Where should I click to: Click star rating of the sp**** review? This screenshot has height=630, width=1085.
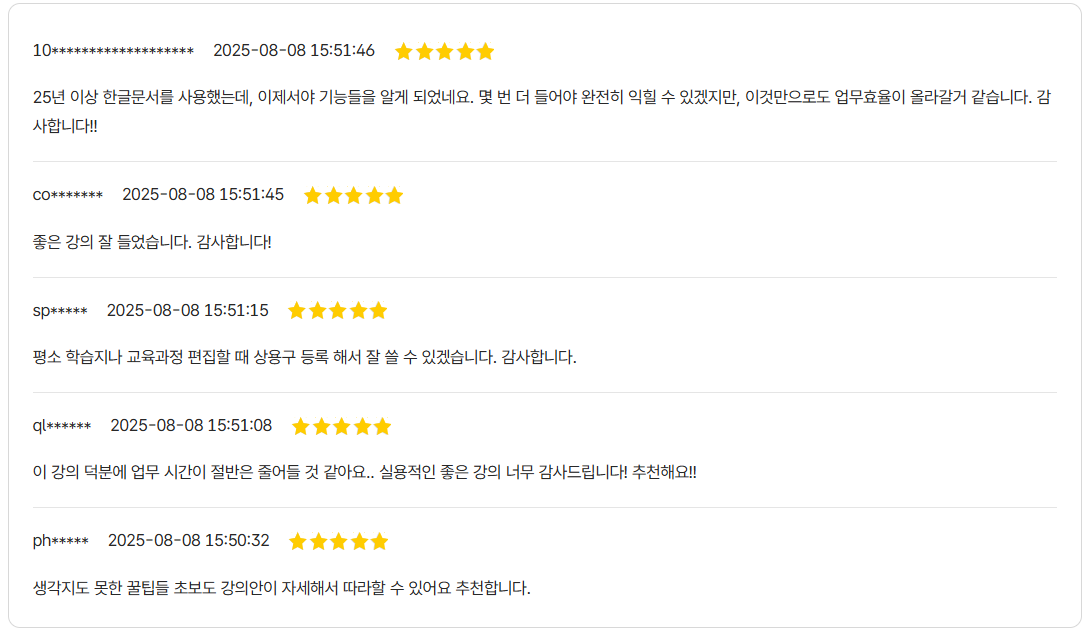tap(338, 310)
